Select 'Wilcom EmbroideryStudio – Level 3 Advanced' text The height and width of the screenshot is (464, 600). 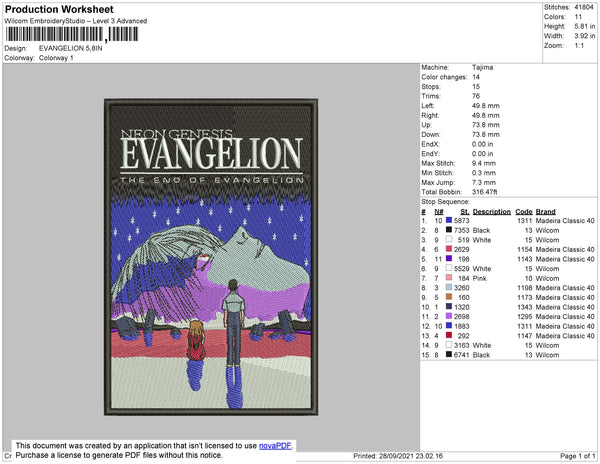76,21
